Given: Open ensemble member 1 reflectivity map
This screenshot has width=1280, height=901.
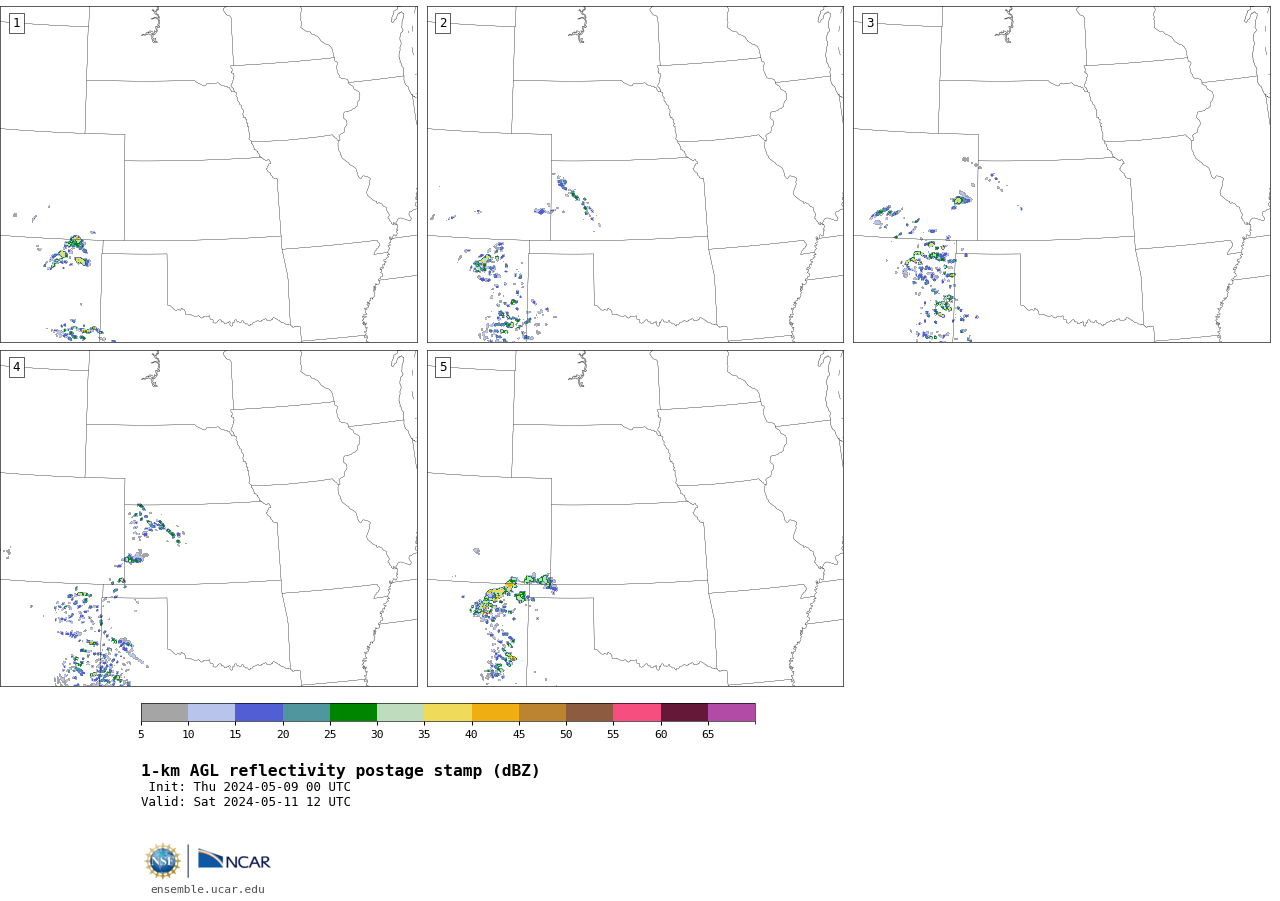Looking at the screenshot, I should pyautogui.click(x=209, y=174).
